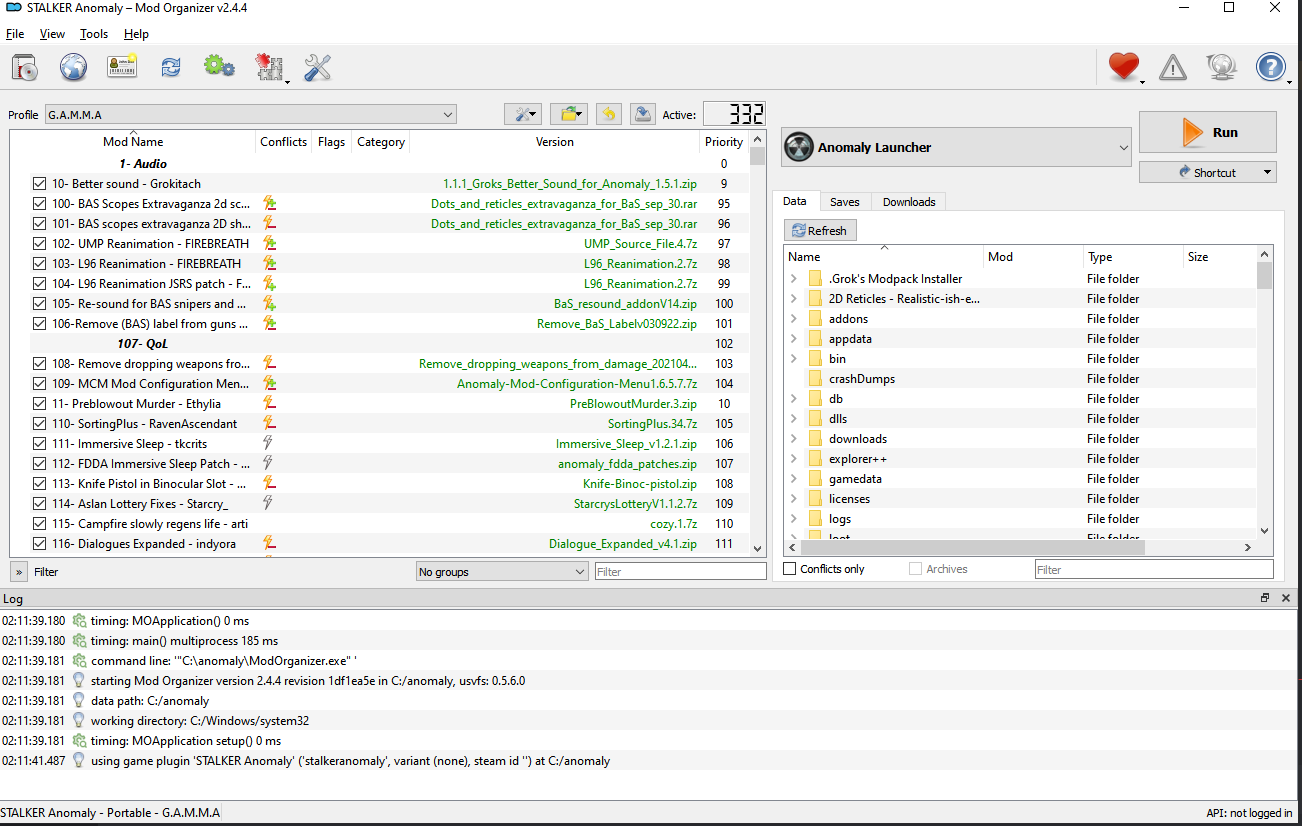
Task: Click the Refresh button in Data tab
Action: (x=820, y=231)
